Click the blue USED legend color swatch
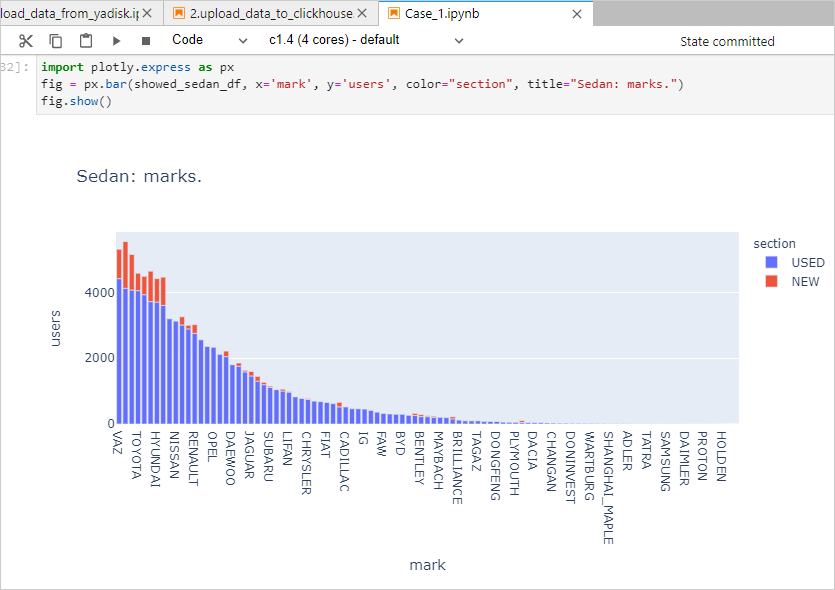 (x=771, y=263)
